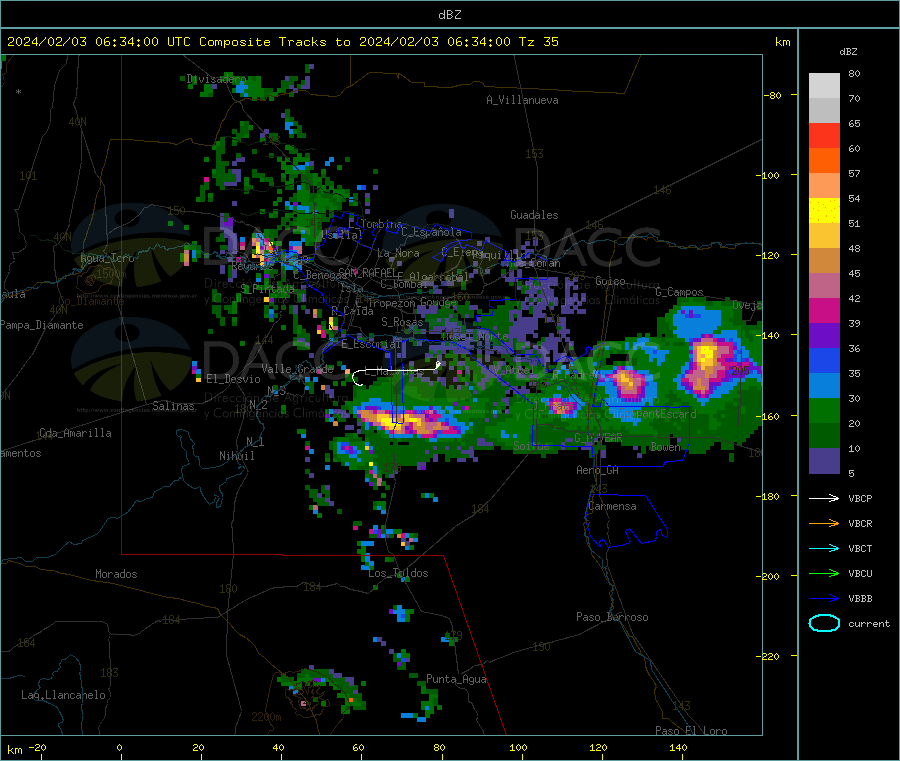
Task: Click the 'Guico' place label
Action: [x=610, y=281]
